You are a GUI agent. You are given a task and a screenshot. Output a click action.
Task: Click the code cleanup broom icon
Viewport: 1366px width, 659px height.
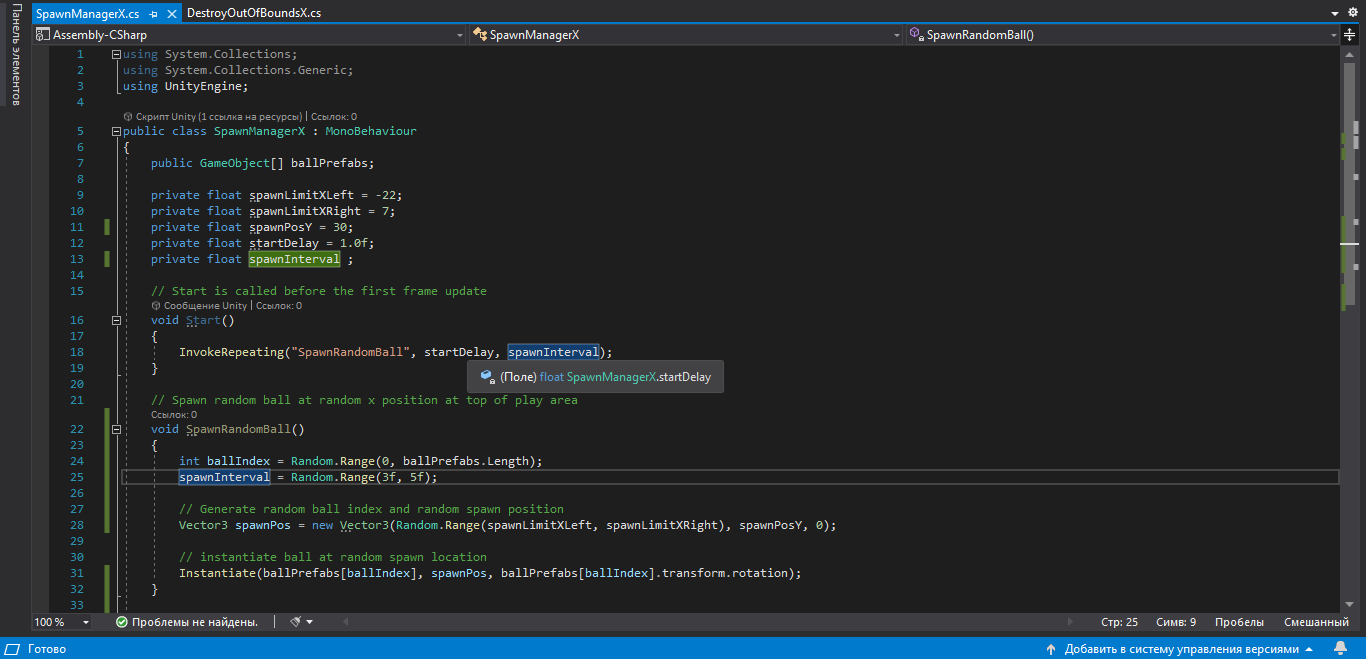pyautogui.click(x=296, y=622)
